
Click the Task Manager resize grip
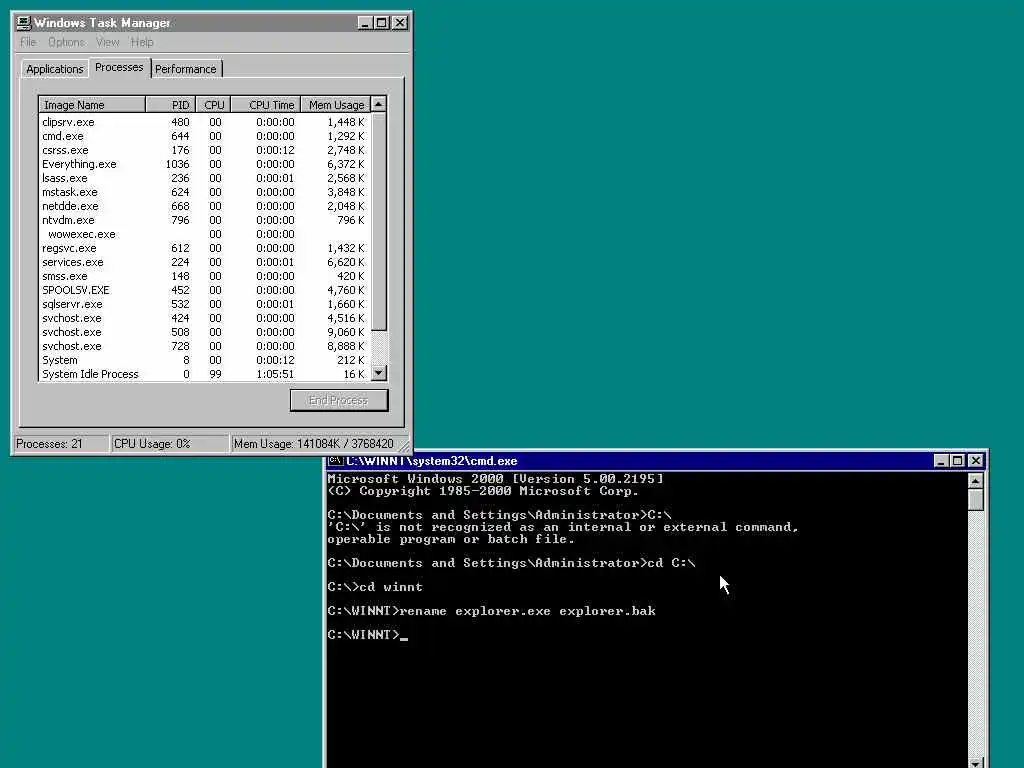[x=405, y=447]
